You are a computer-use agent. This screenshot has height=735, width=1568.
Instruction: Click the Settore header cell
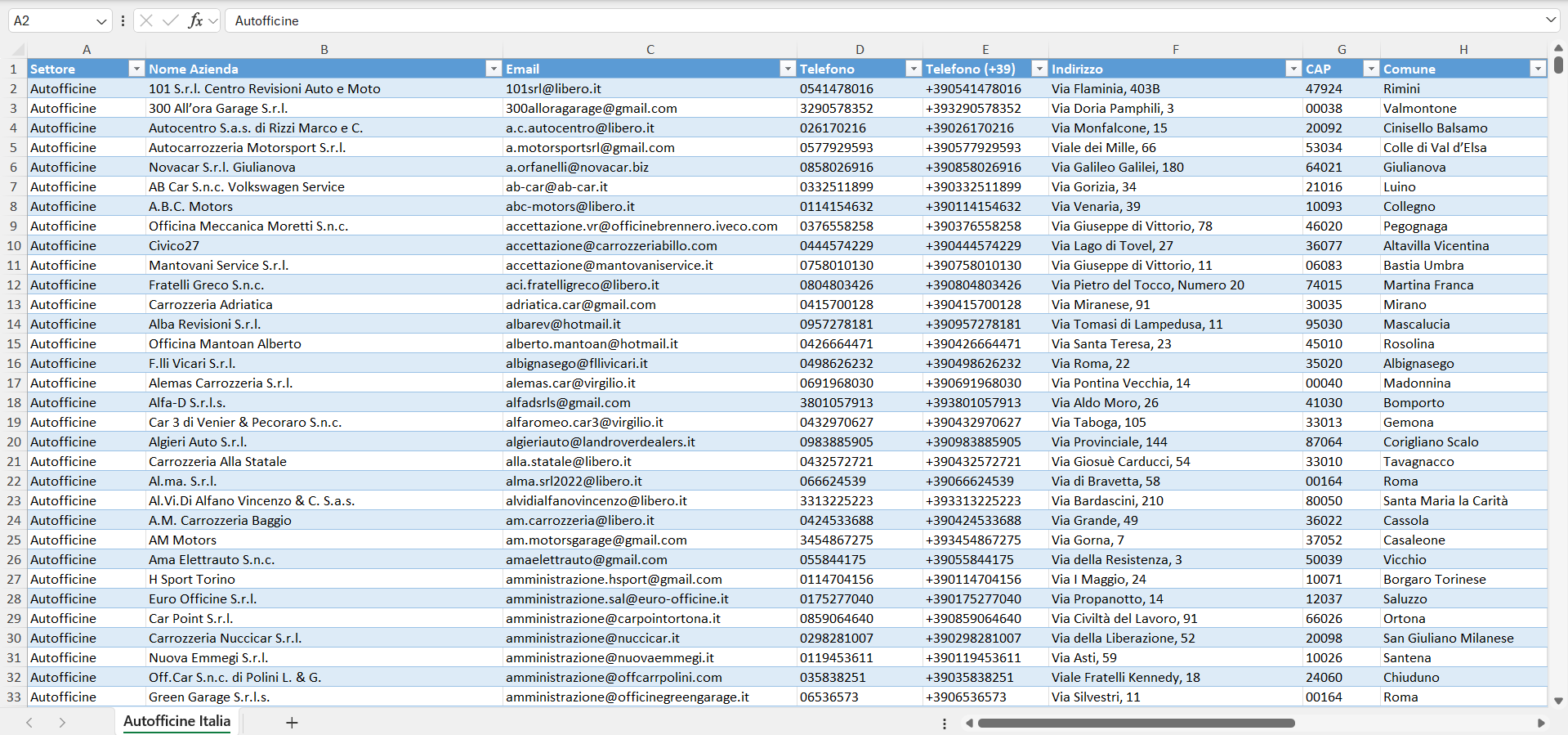click(87, 69)
